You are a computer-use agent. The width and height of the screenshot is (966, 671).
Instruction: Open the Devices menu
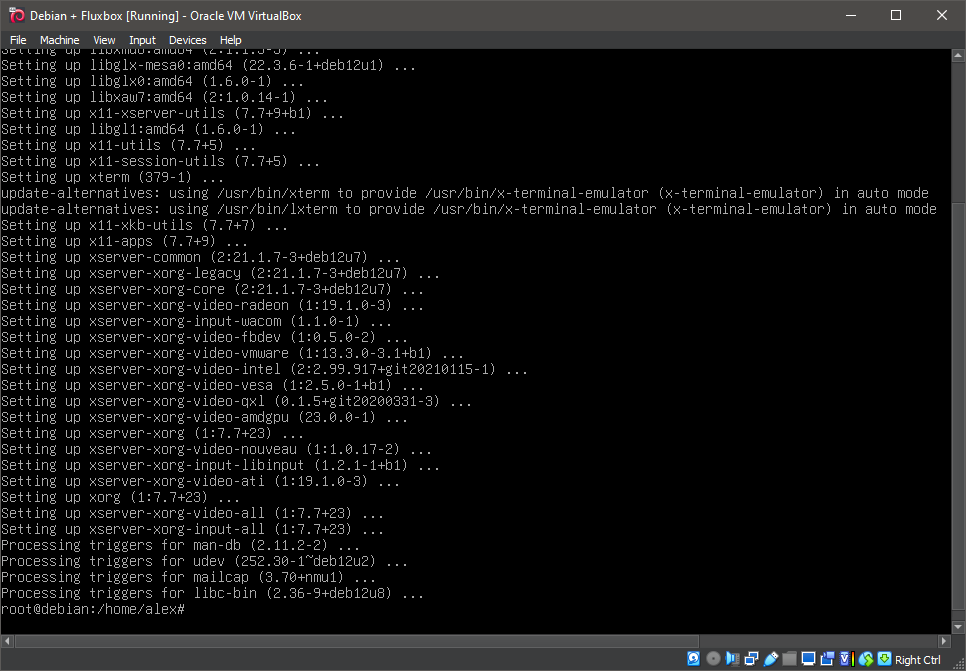187,40
